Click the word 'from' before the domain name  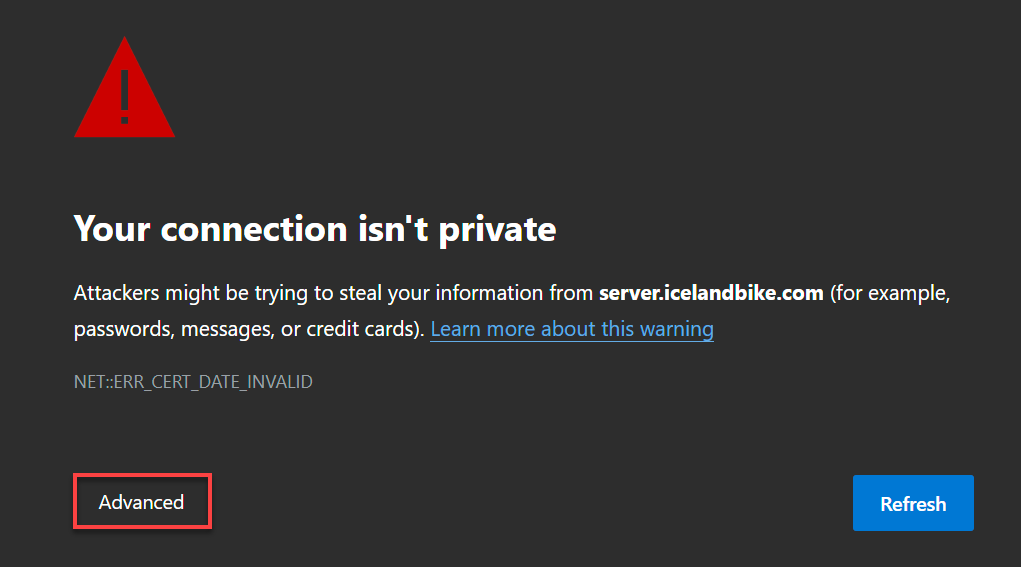pyautogui.click(x=572, y=294)
